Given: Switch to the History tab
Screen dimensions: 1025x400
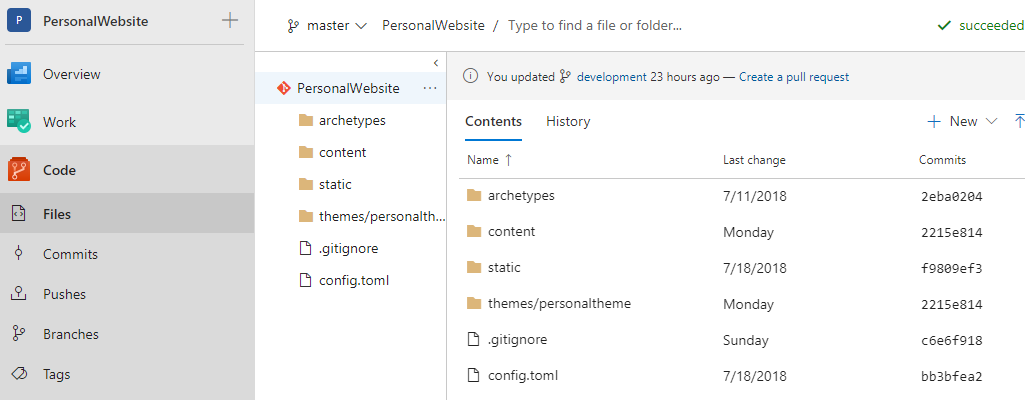Looking at the screenshot, I should 568,121.
